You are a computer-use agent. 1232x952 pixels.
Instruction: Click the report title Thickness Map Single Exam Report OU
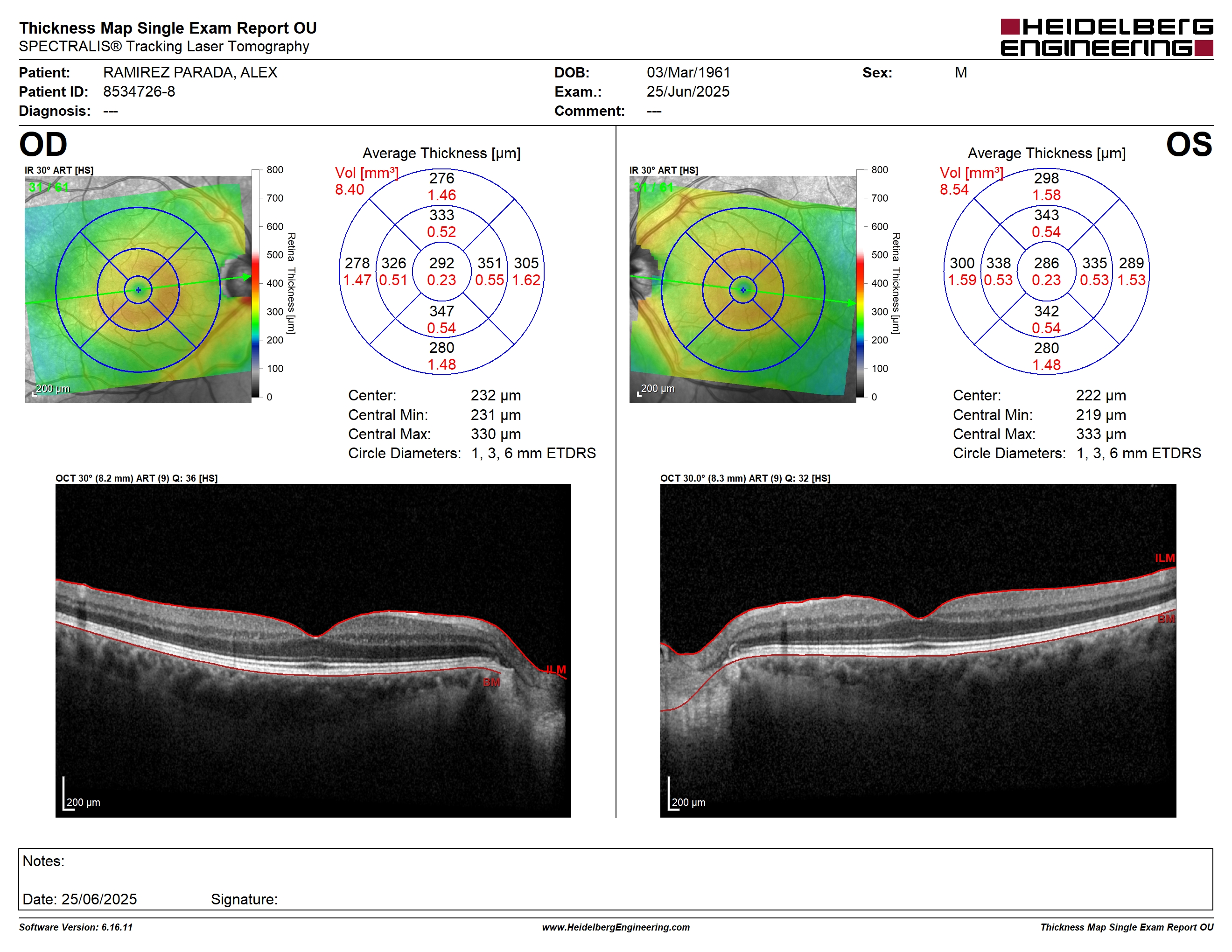(168, 28)
